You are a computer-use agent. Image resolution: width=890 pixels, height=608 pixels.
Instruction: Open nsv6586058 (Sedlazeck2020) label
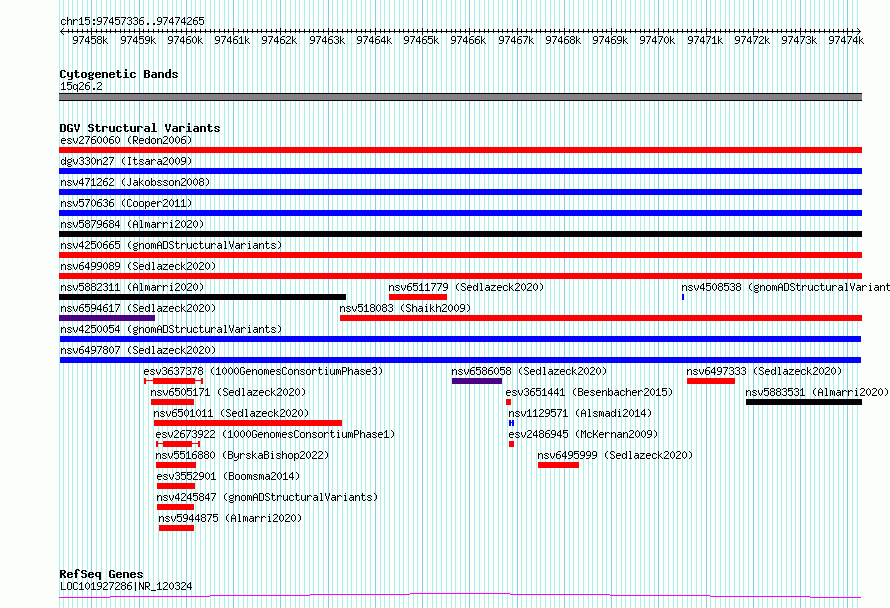(529, 371)
